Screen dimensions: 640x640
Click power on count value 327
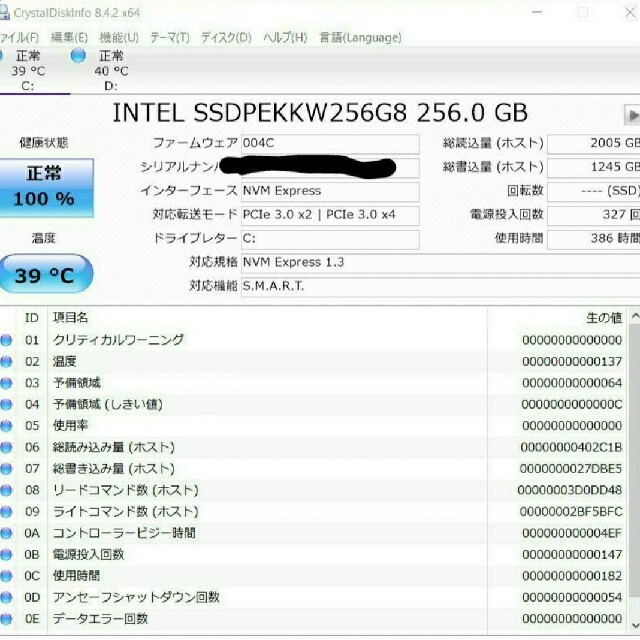pos(593,215)
